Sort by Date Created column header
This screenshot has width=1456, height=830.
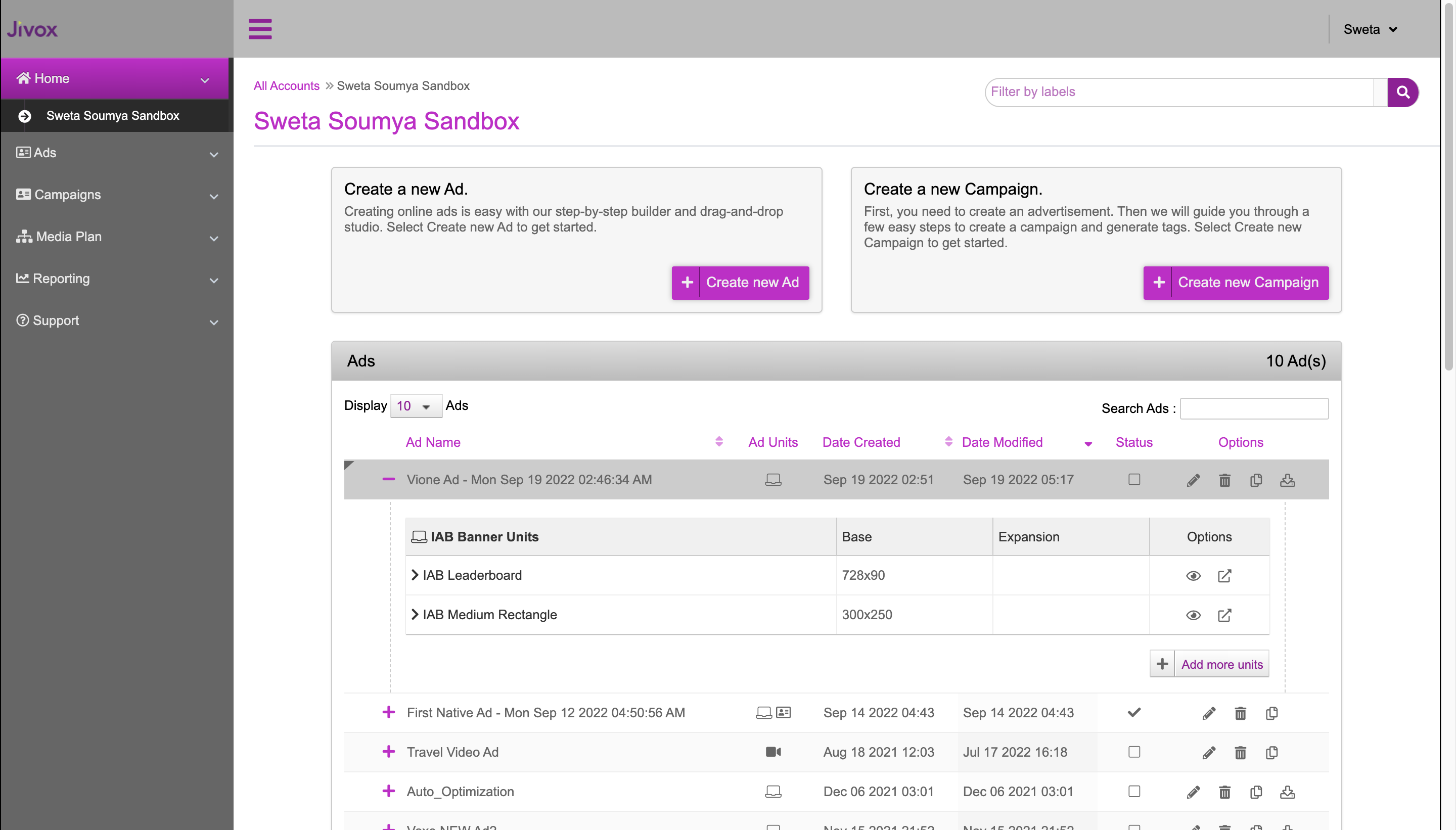[x=861, y=442]
